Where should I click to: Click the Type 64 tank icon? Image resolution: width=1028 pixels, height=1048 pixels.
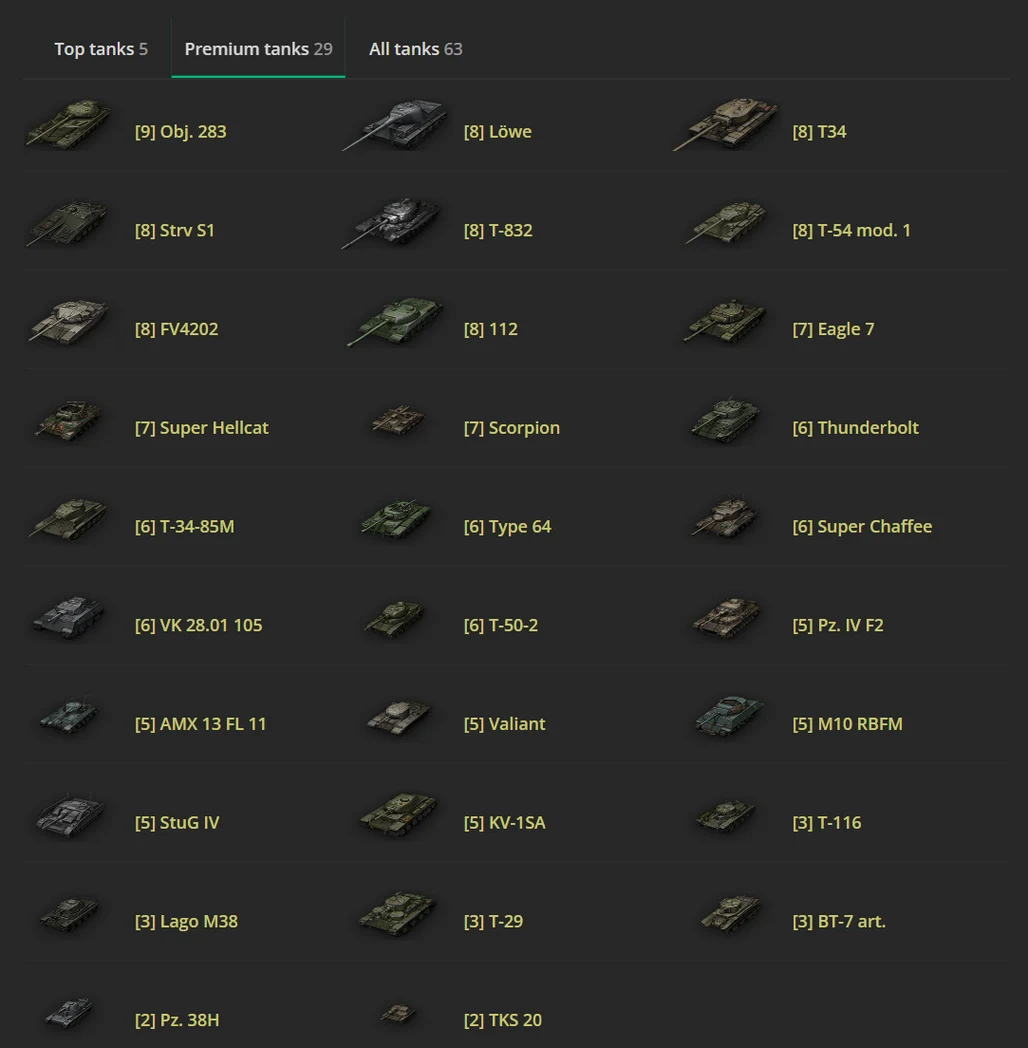[396, 519]
